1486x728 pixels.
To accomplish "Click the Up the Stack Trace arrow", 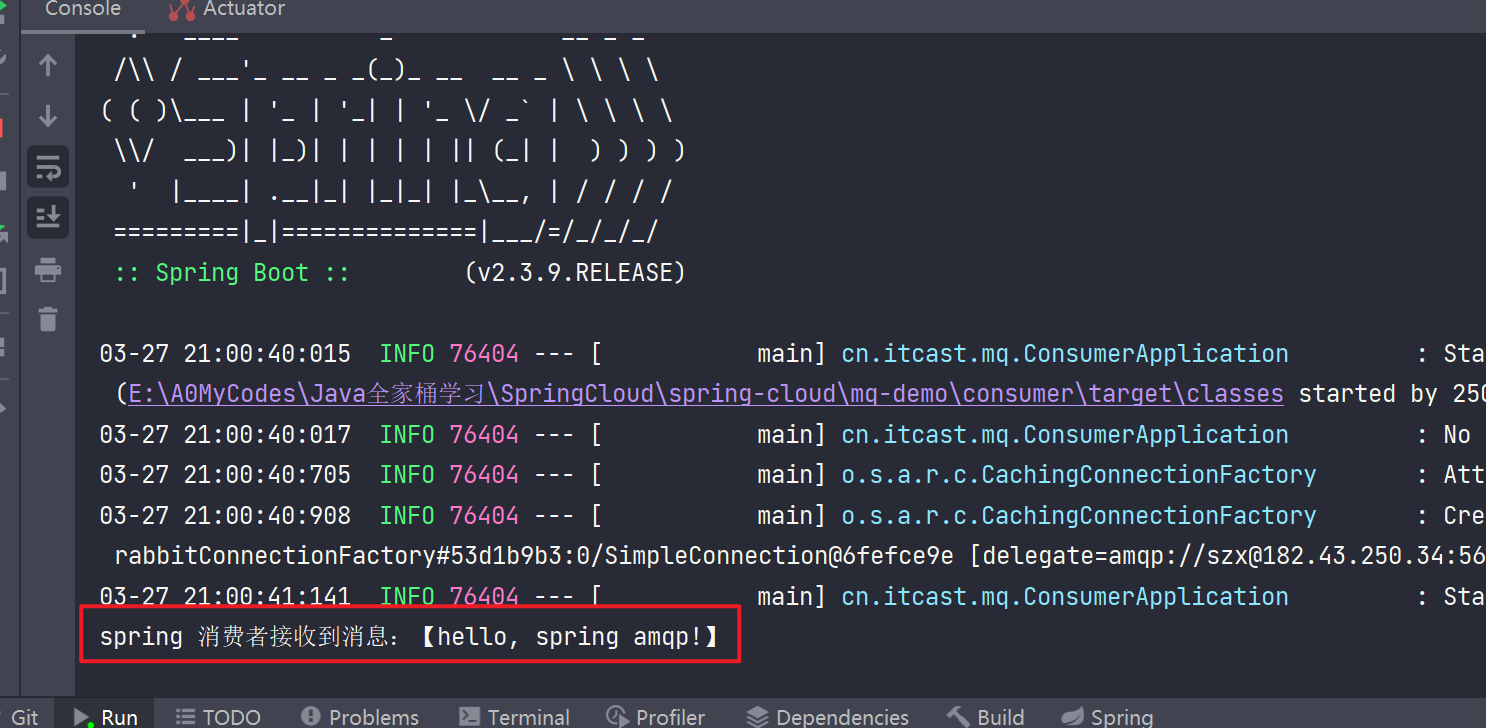I will [x=48, y=66].
